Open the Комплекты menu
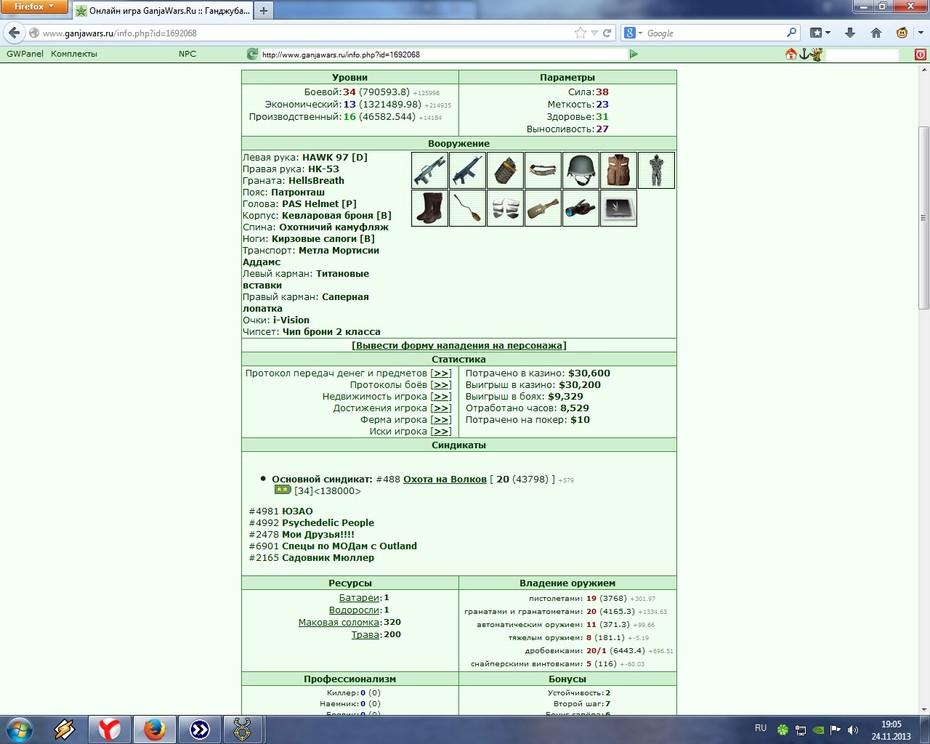This screenshot has width=930, height=744. point(74,54)
